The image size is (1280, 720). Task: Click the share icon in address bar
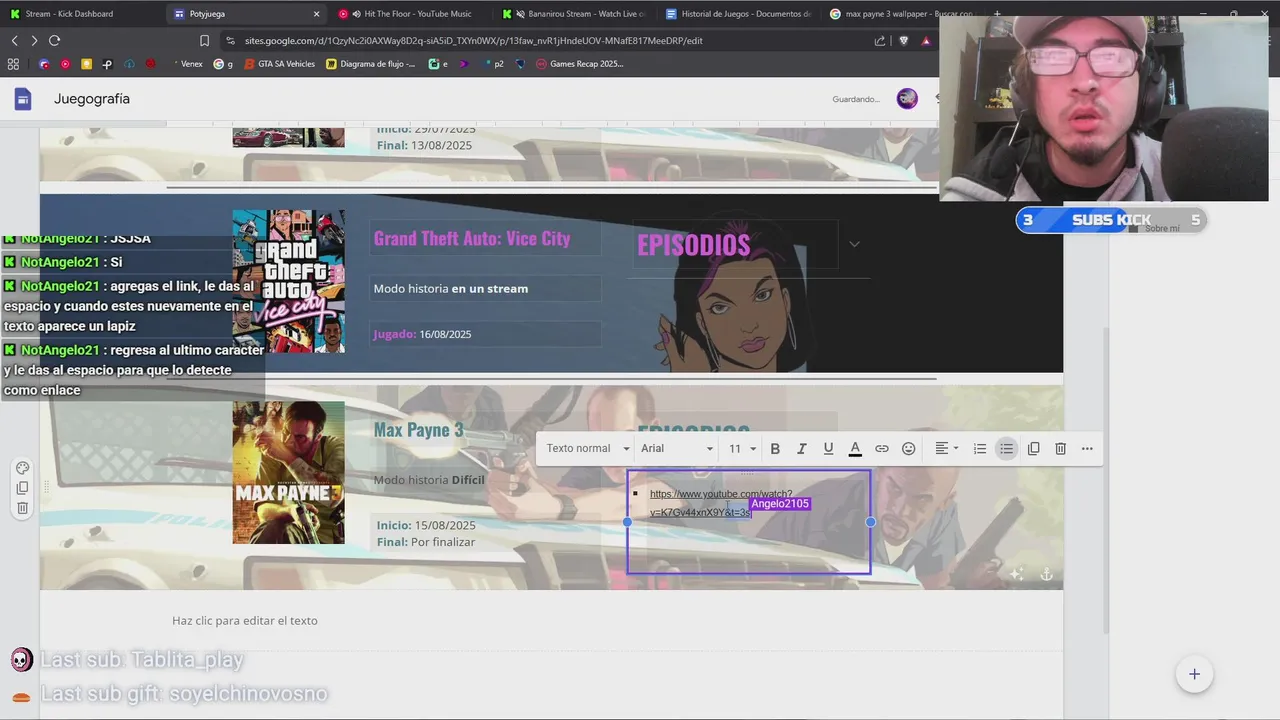880,41
